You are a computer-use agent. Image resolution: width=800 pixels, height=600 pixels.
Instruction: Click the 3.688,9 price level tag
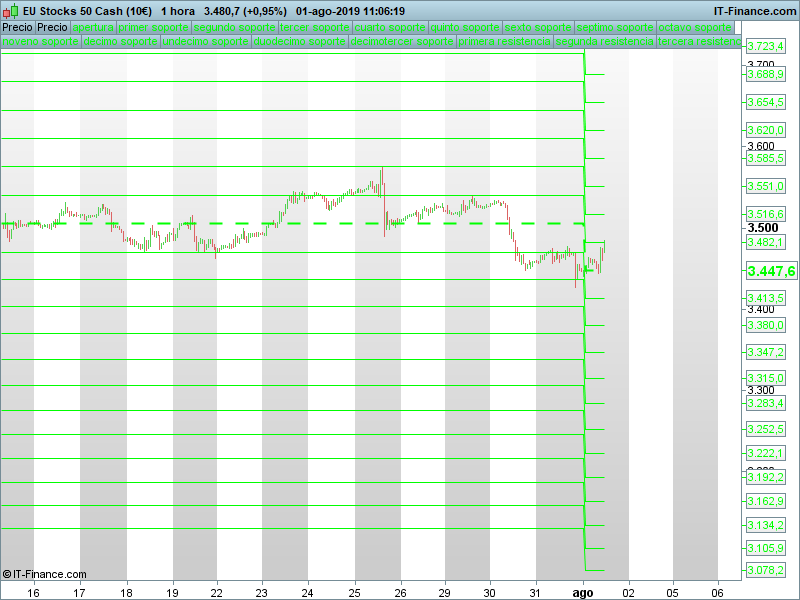coord(765,74)
